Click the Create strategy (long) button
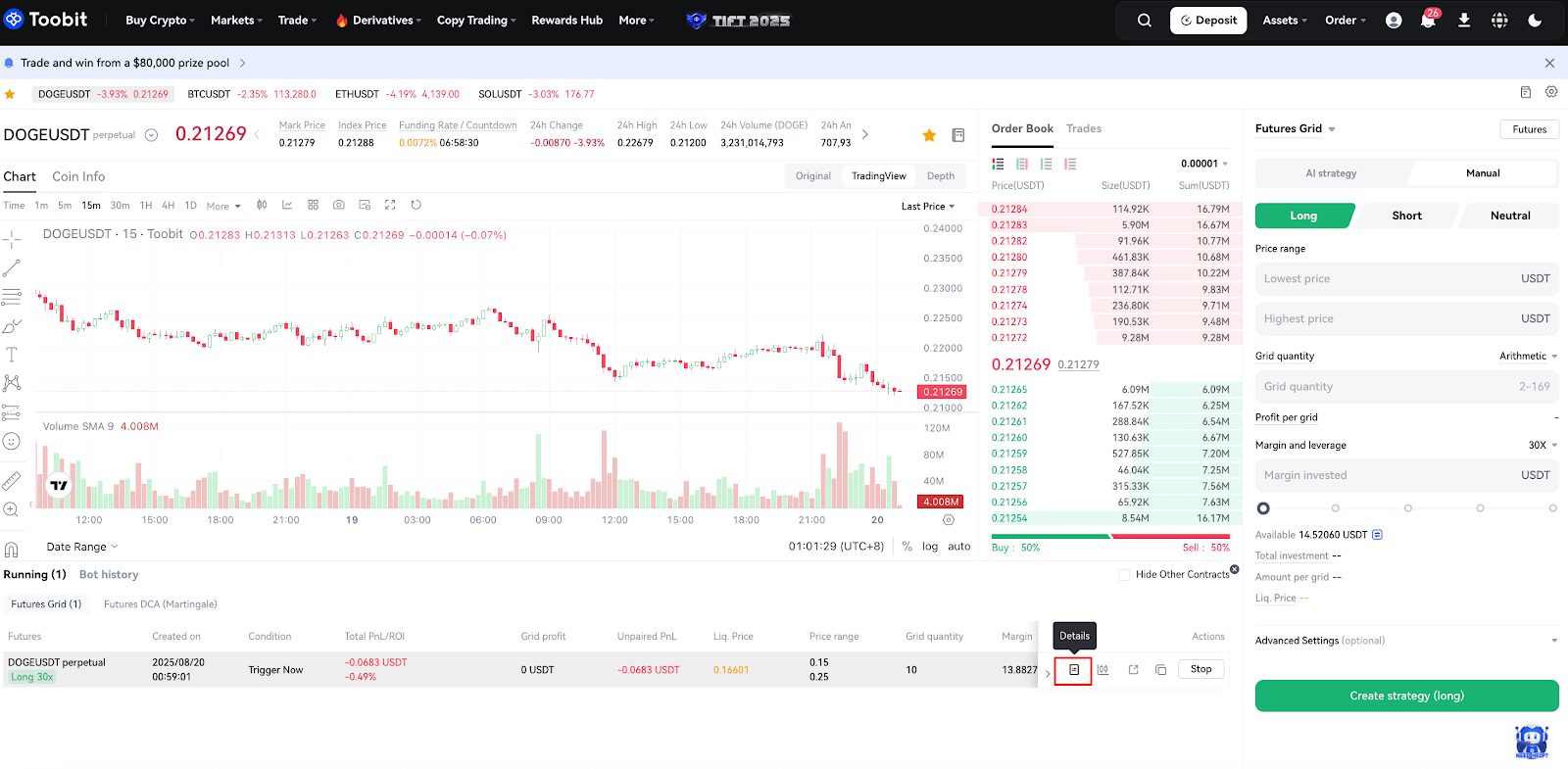The height and width of the screenshot is (769, 1568). pyautogui.click(x=1406, y=696)
